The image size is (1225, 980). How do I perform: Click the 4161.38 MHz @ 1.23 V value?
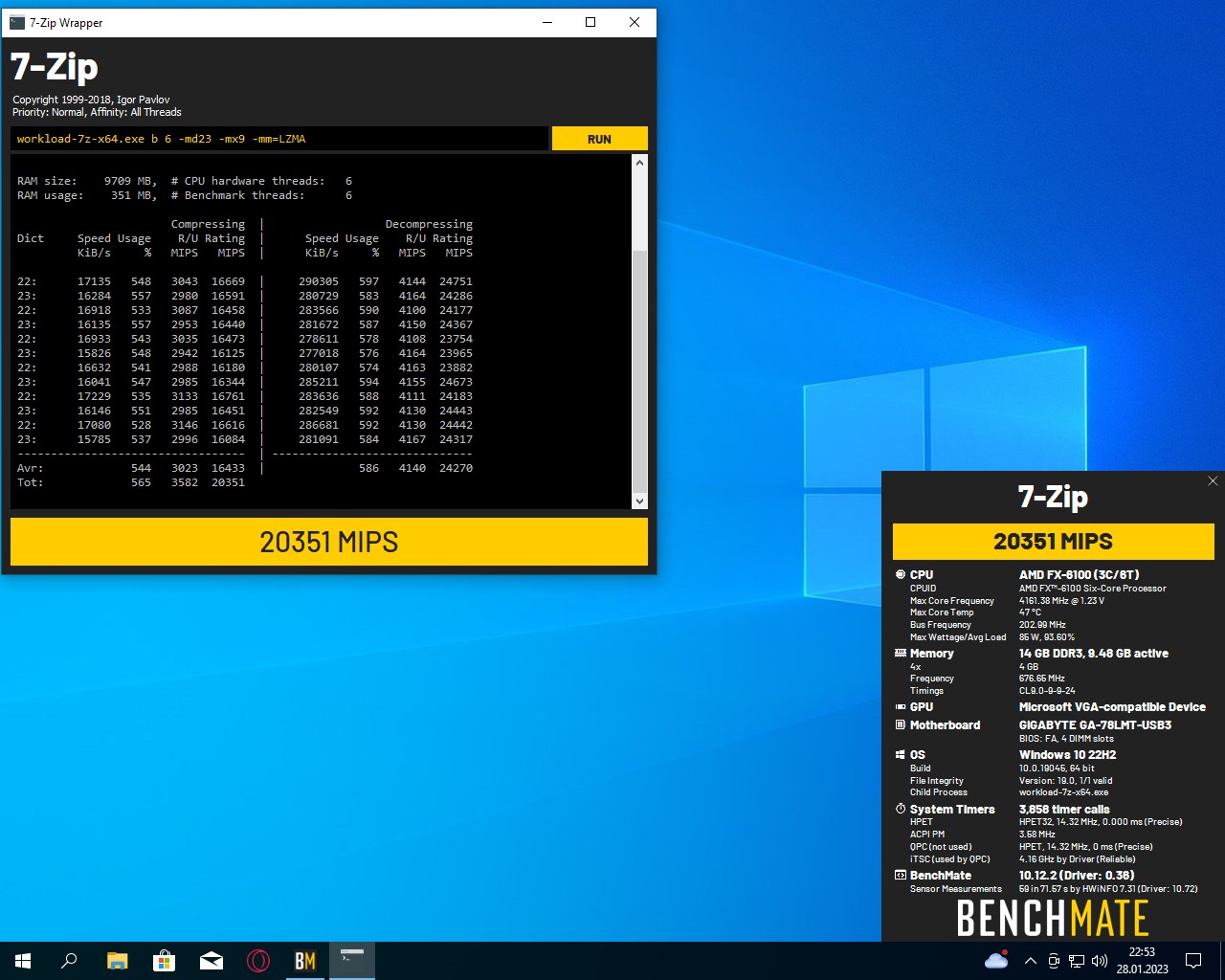pos(1061,601)
